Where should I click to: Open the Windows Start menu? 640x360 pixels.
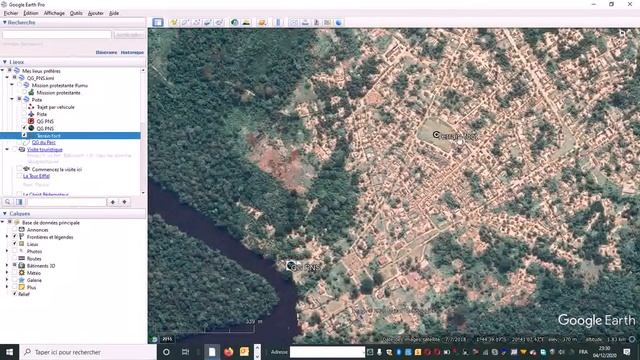9,352
